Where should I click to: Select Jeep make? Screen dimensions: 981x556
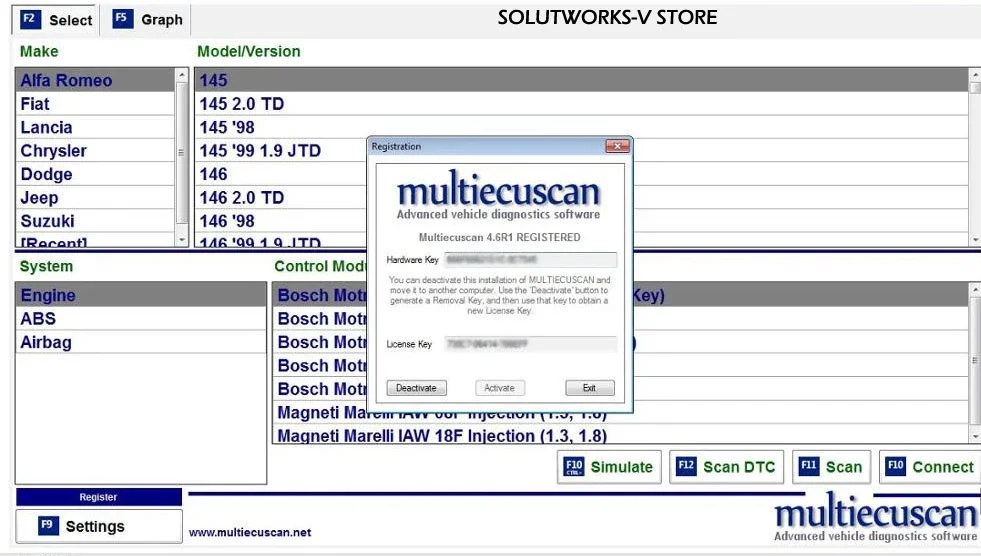[x=94, y=198]
